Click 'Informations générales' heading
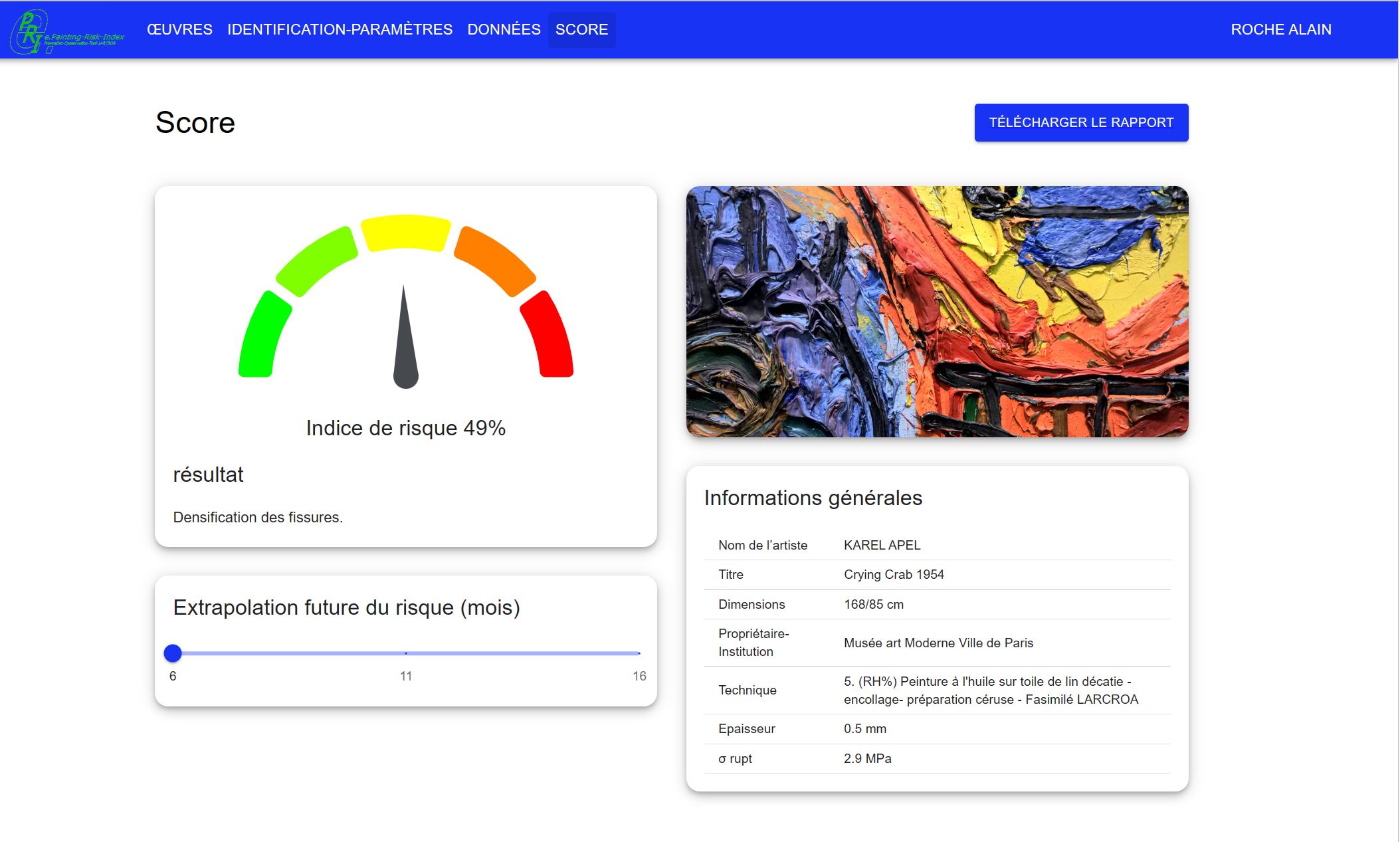The image size is (1400, 842). tap(813, 498)
